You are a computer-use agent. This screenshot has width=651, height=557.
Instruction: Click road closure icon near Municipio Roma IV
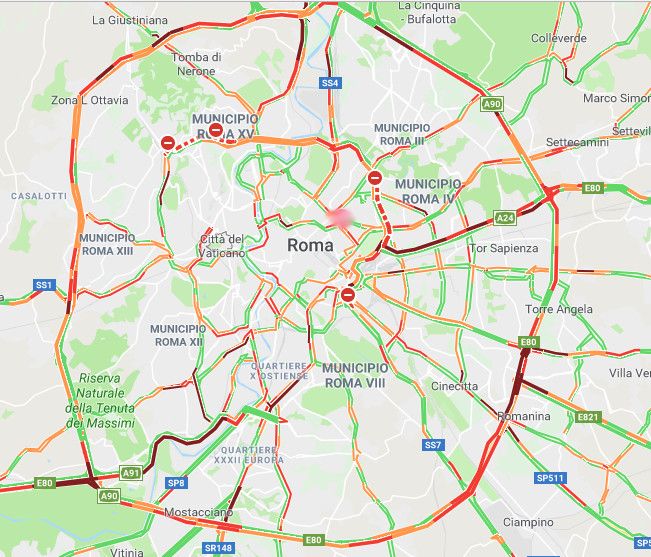pos(375,178)
